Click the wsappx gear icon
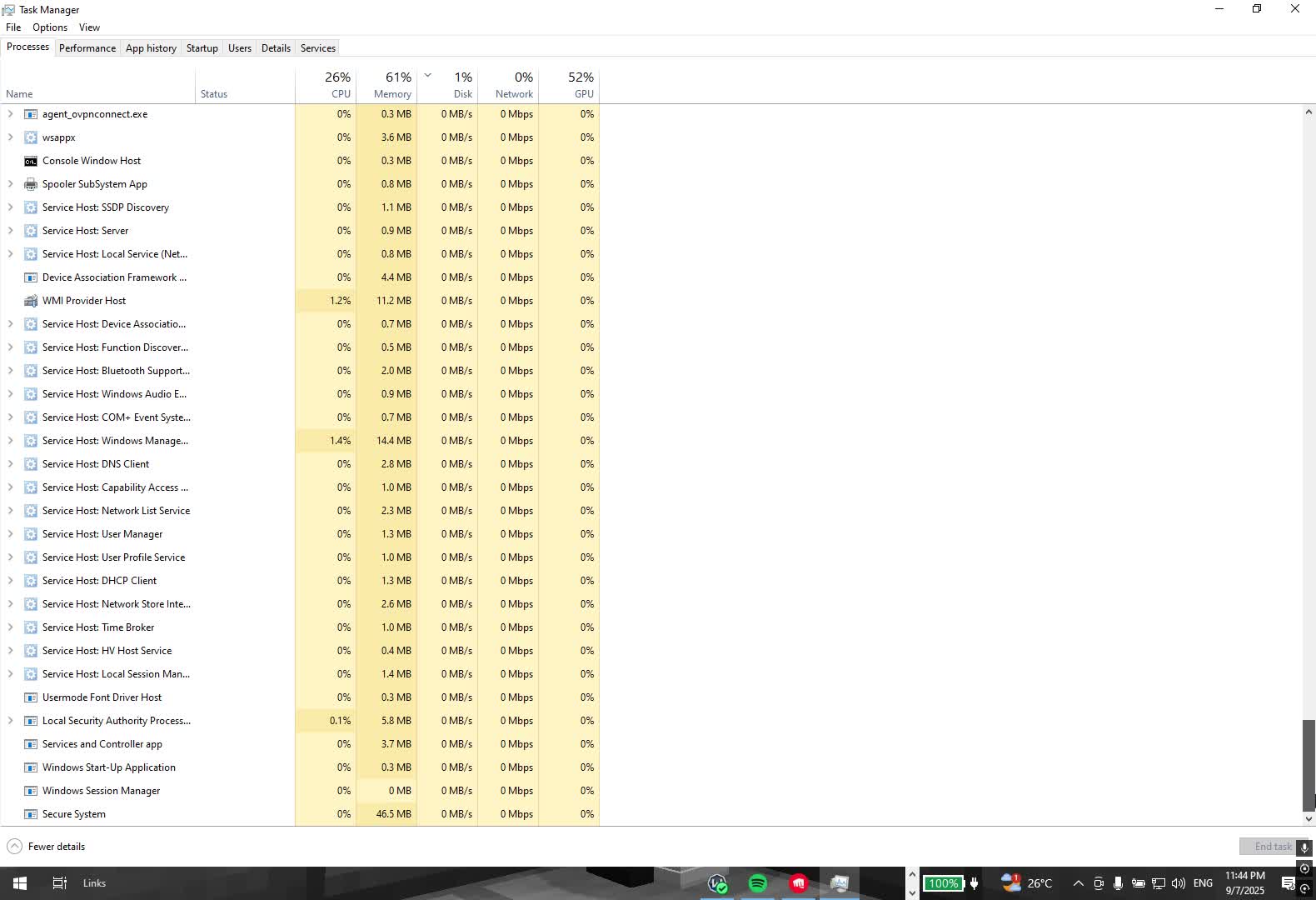Image resolution: width=1316 pixels, height=900 pixels. click(31, 137)
